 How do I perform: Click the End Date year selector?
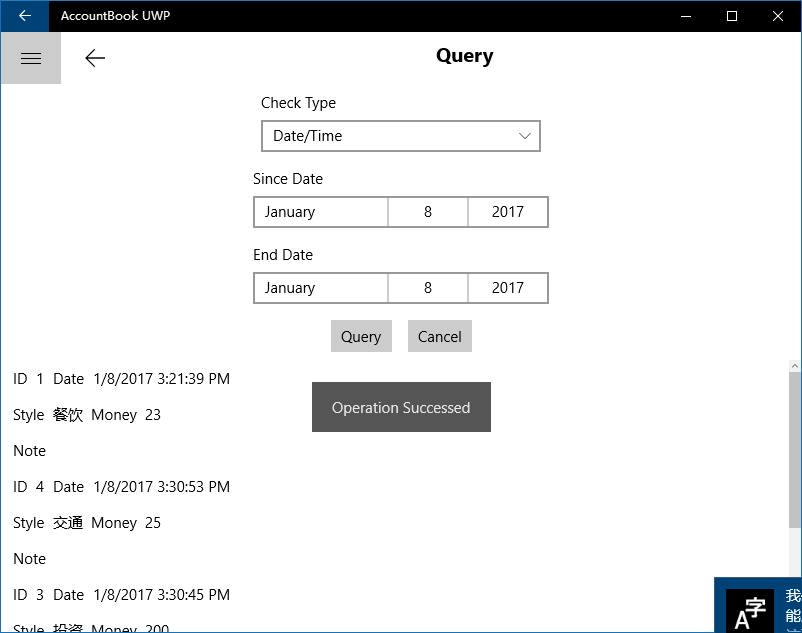(508, 288)
